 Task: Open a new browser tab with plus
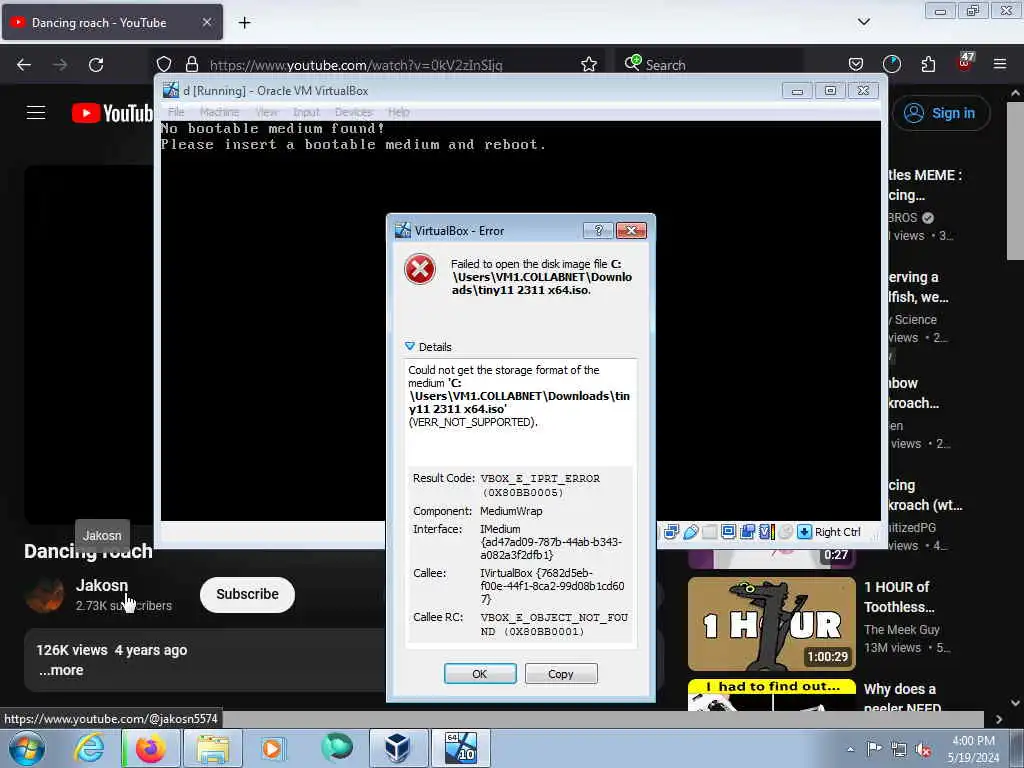point(244,23)
